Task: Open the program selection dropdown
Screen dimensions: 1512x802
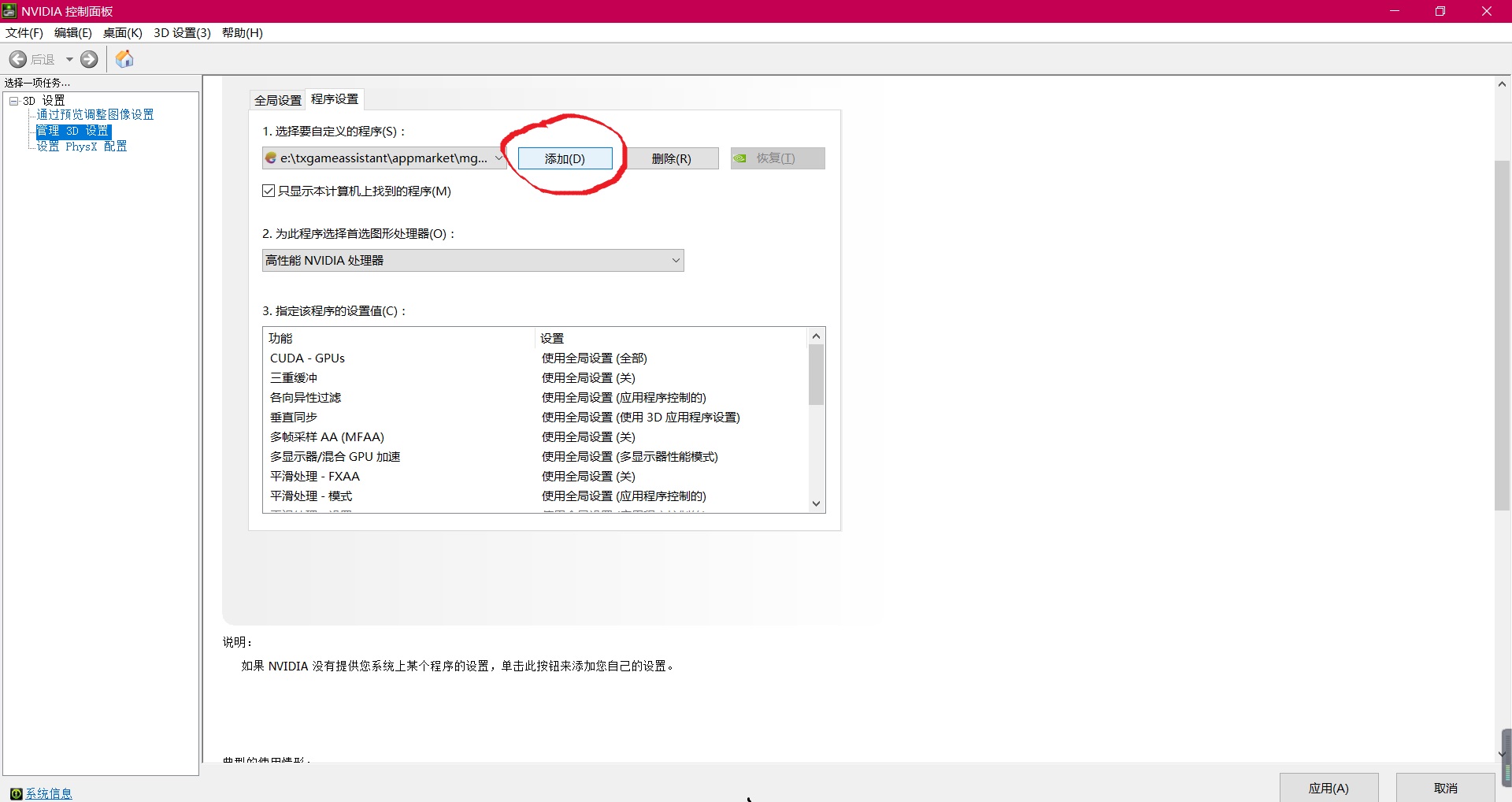Action: (384, 158)
